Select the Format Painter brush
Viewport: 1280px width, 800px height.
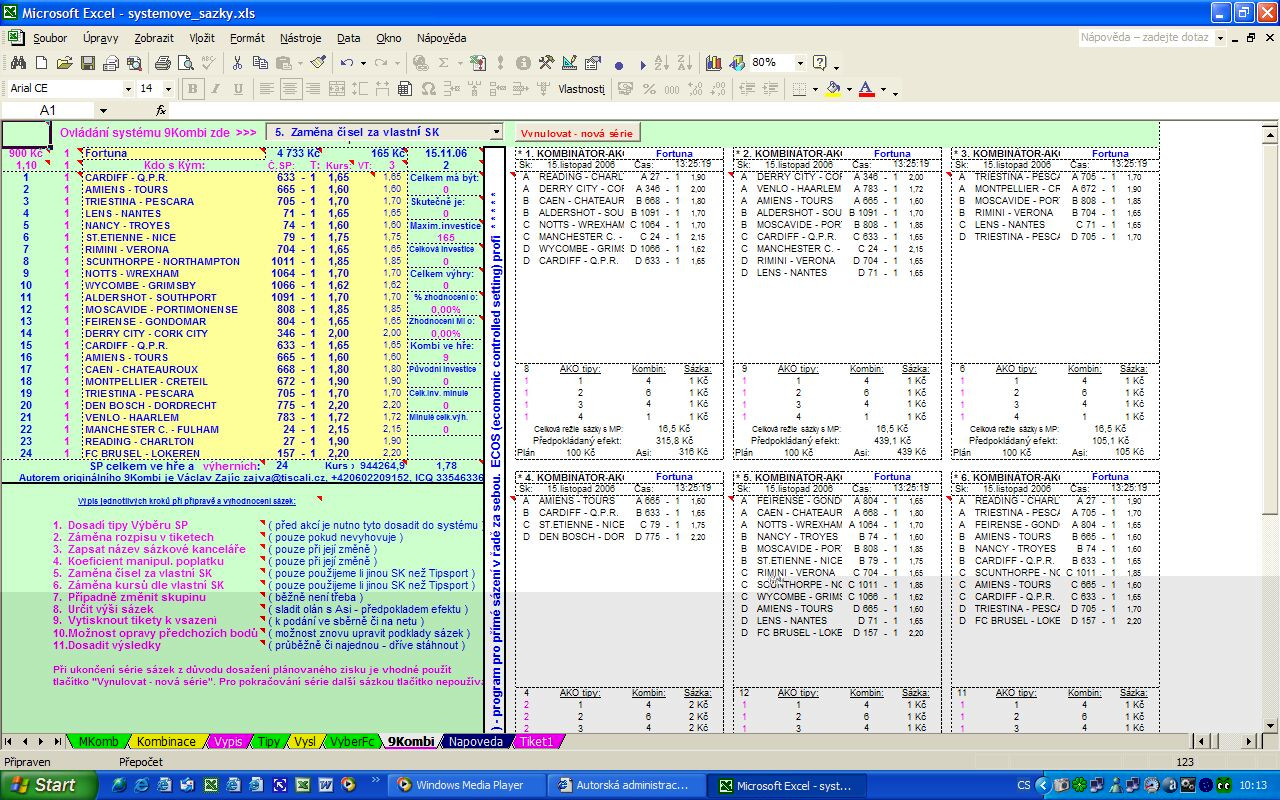(318, 63)
